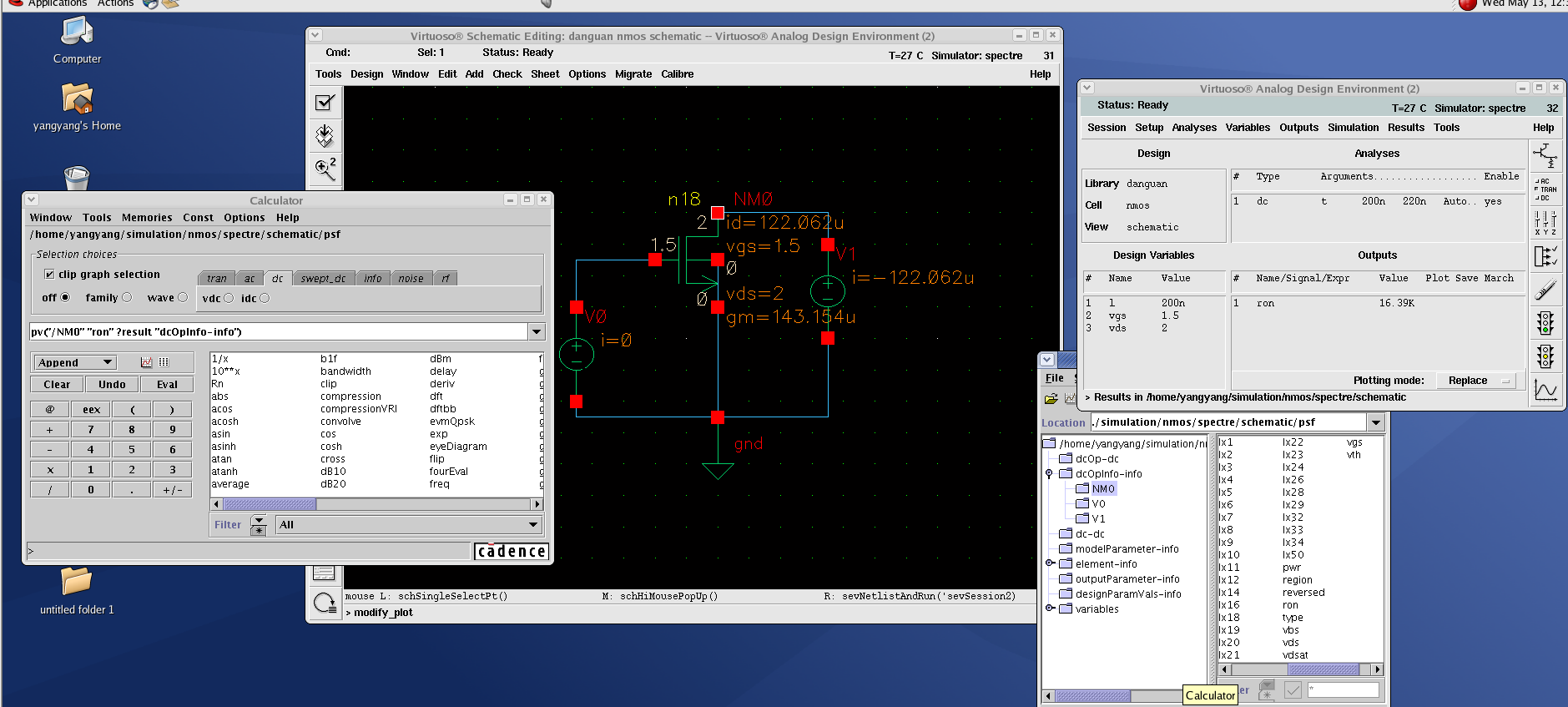Click the schematic toolbar icon above modify_plot prompt
The width and height of the screenshot is (1568, 707).
[325, 603]
